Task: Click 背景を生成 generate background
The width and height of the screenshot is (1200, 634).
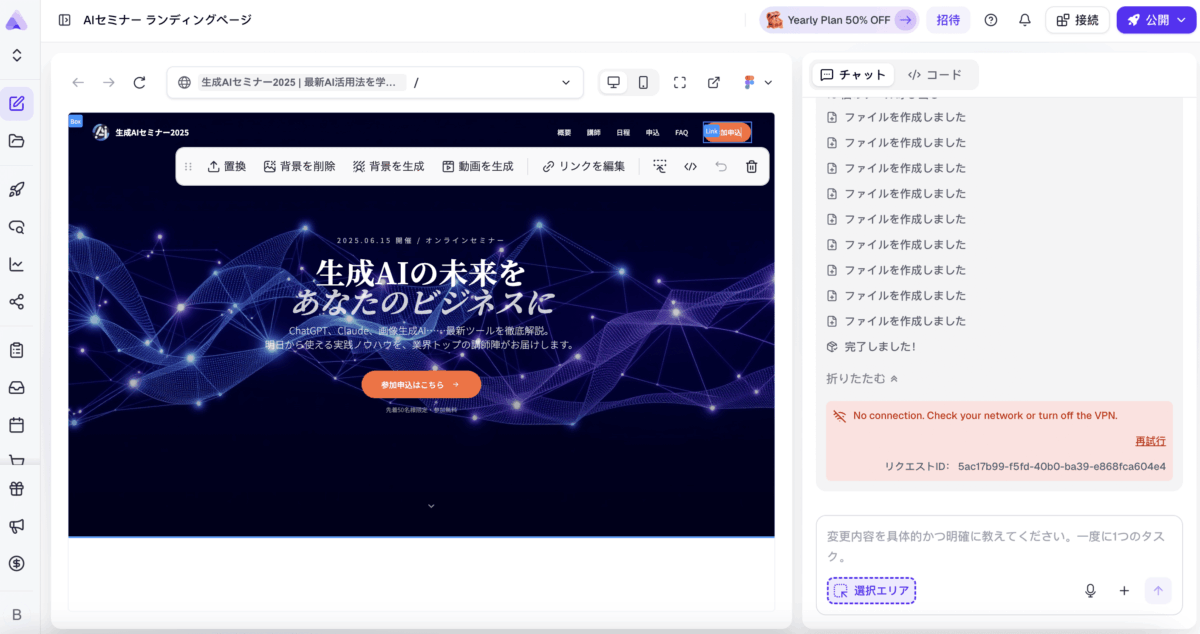Action: [x=388, y=166]
